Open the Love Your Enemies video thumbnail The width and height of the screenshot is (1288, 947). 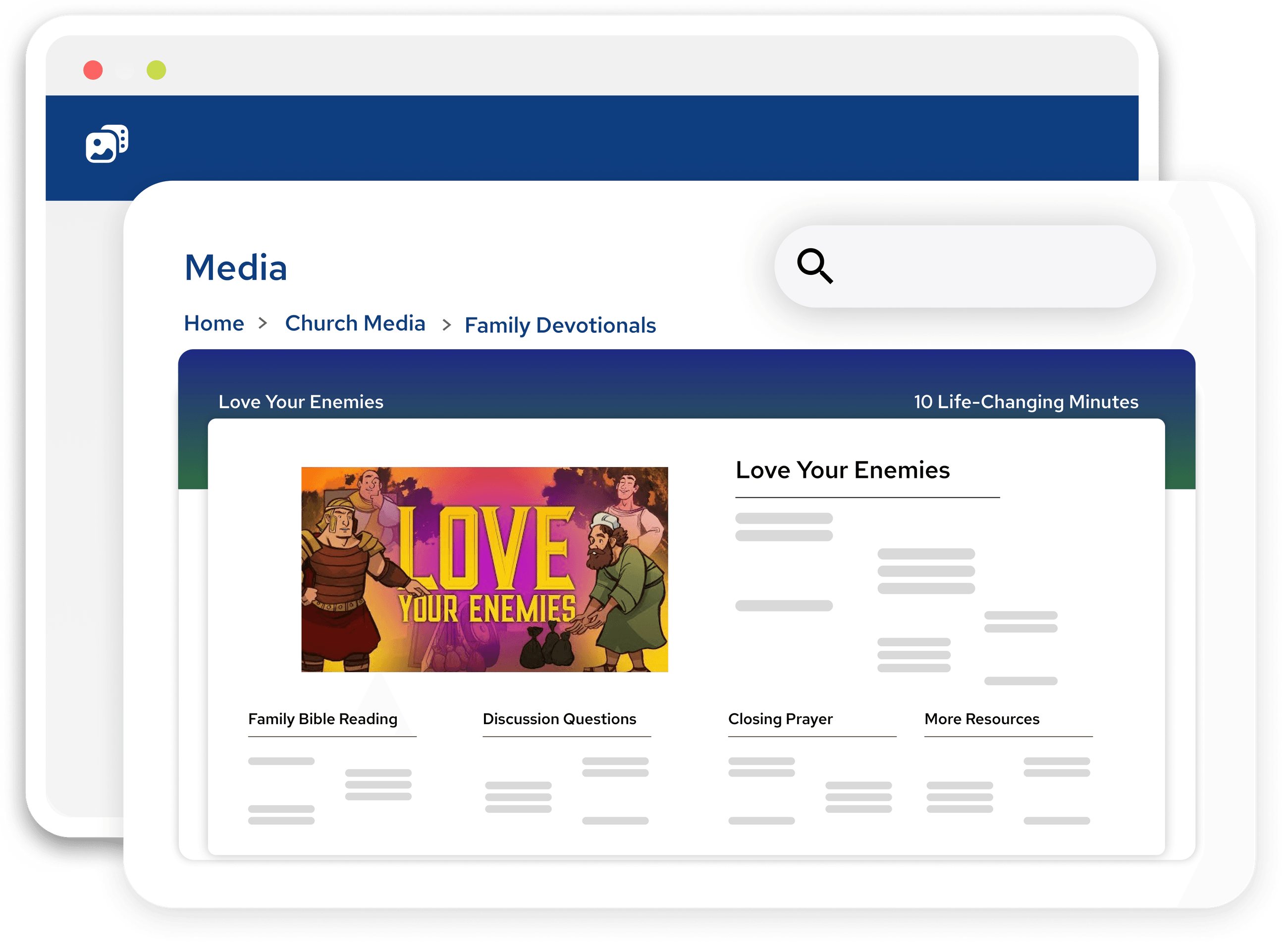point(484,569)
